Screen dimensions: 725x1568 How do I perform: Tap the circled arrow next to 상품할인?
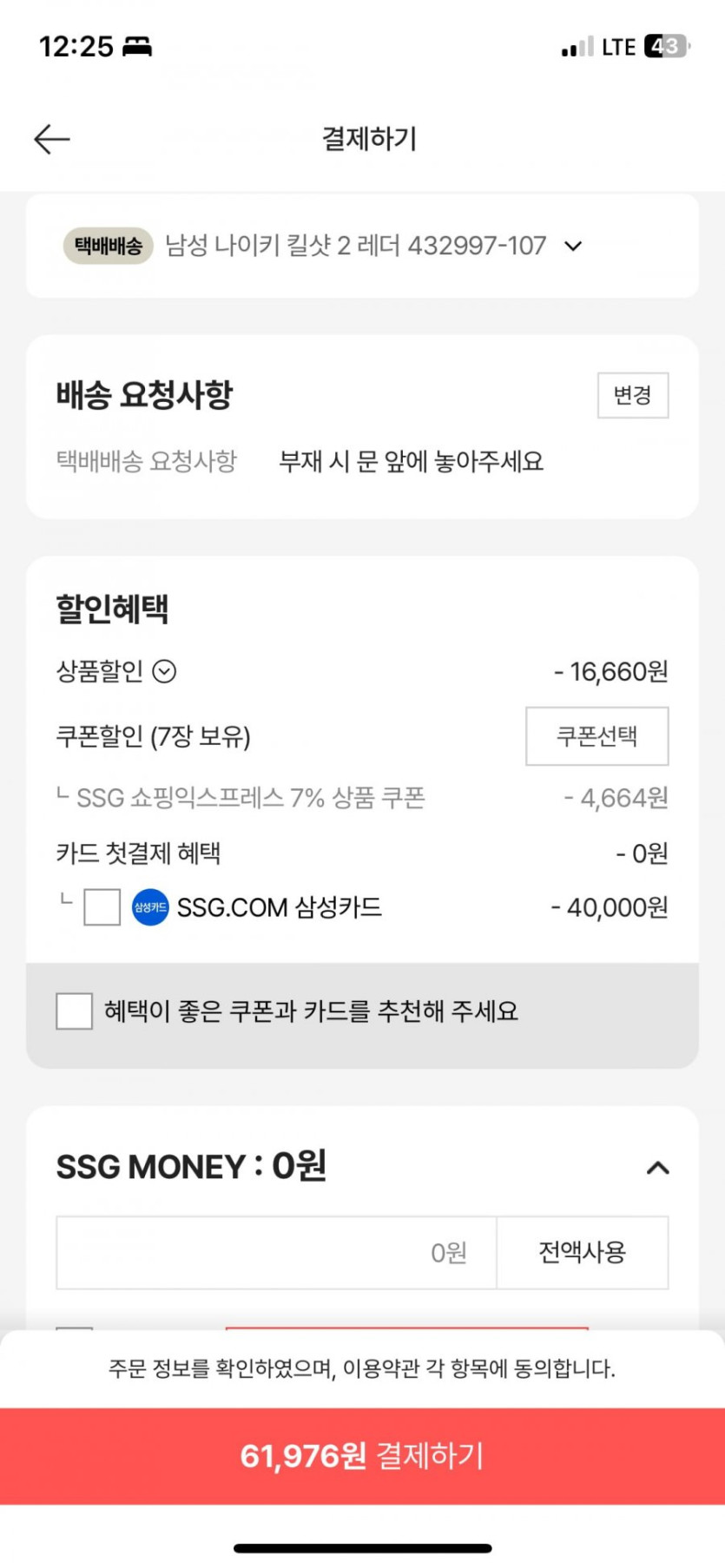pos(164,671)
